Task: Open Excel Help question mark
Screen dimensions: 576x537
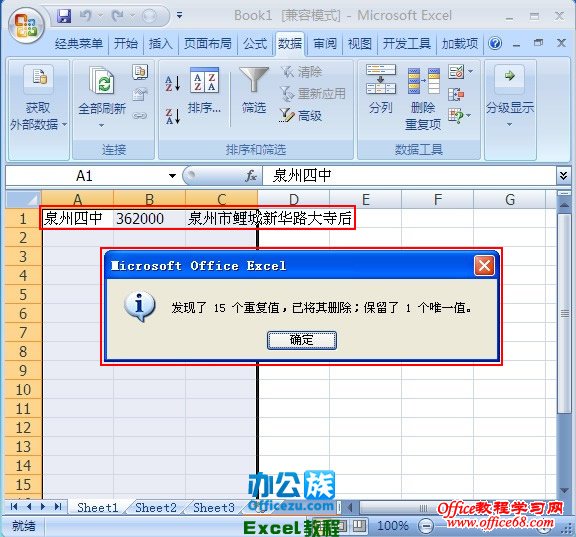Action: coord(495,43)
